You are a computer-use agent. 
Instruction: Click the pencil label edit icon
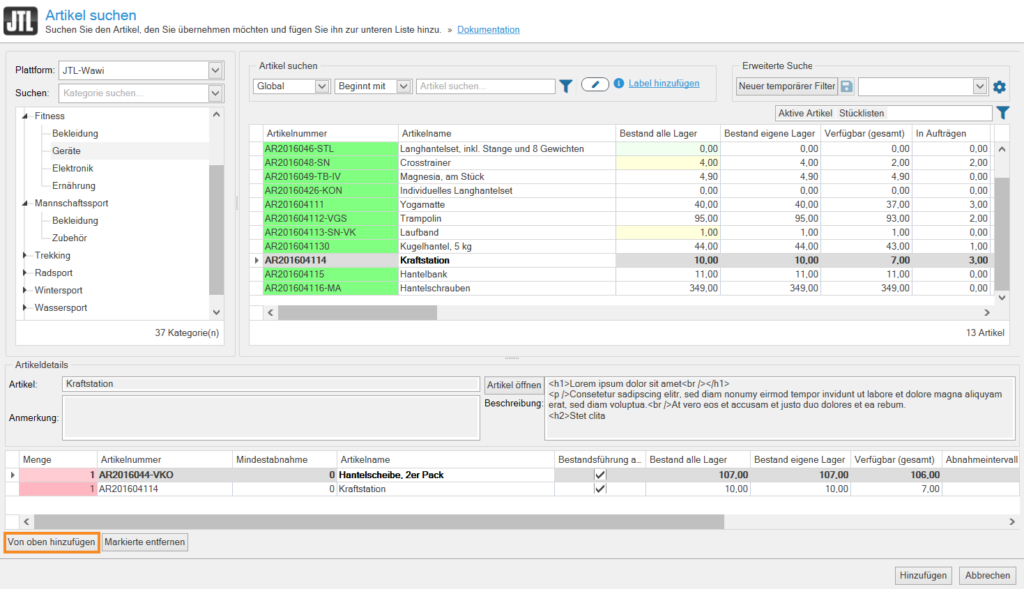coord(595,85)
